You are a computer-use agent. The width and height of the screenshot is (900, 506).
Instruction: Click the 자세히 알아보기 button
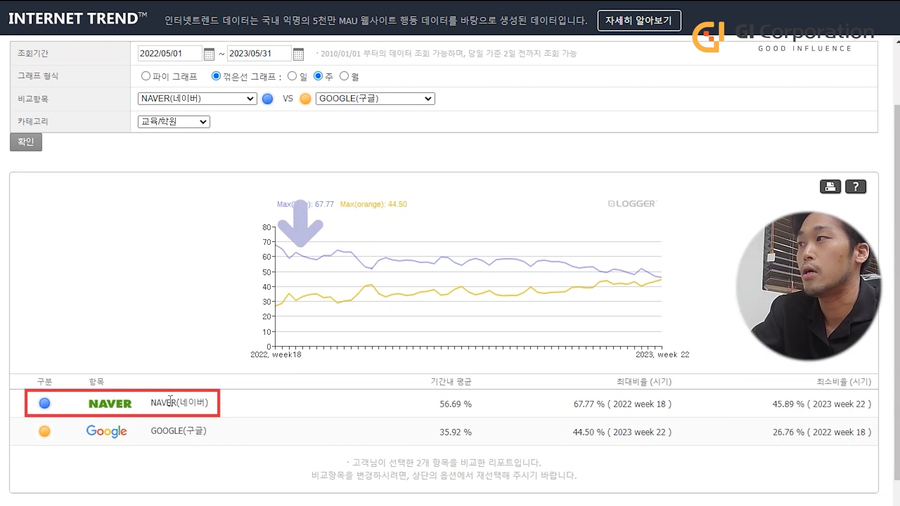click(x=639, y=21)
